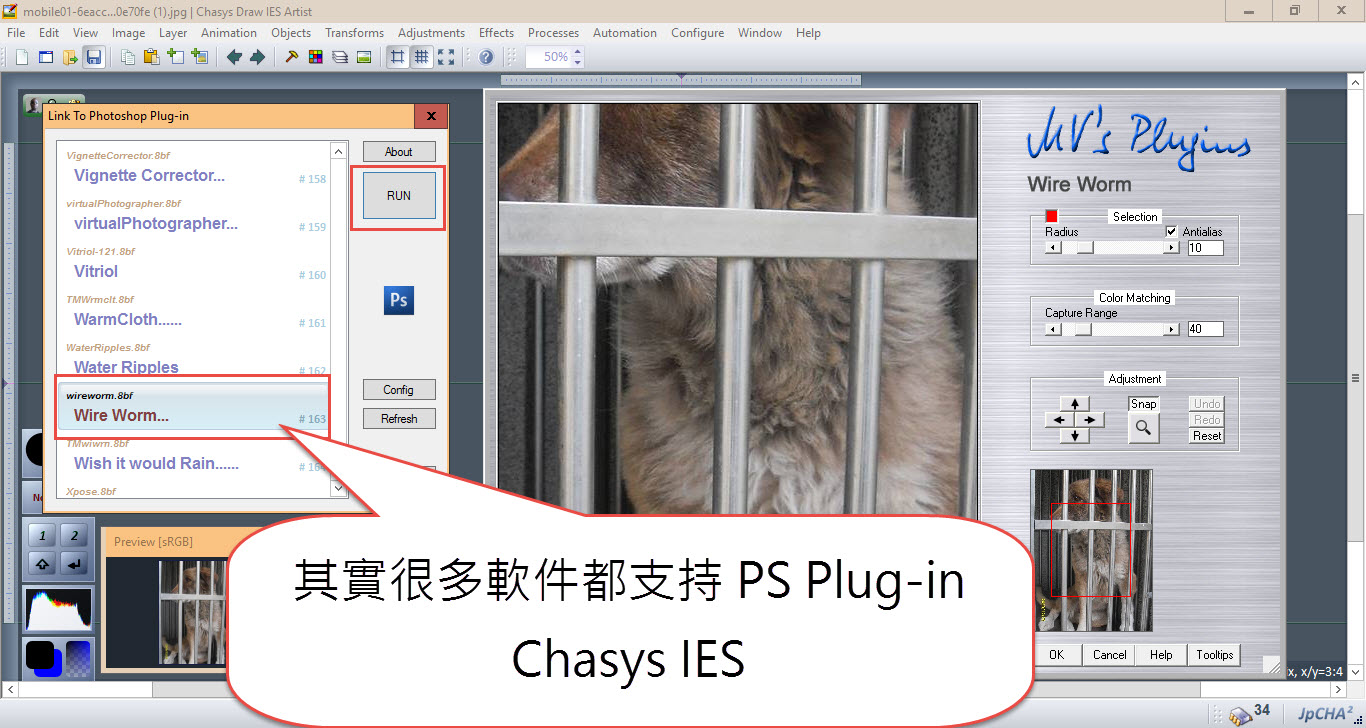
Task: Click the Open file folder icon
Action: pyautogui.click(x=70, y=57)
